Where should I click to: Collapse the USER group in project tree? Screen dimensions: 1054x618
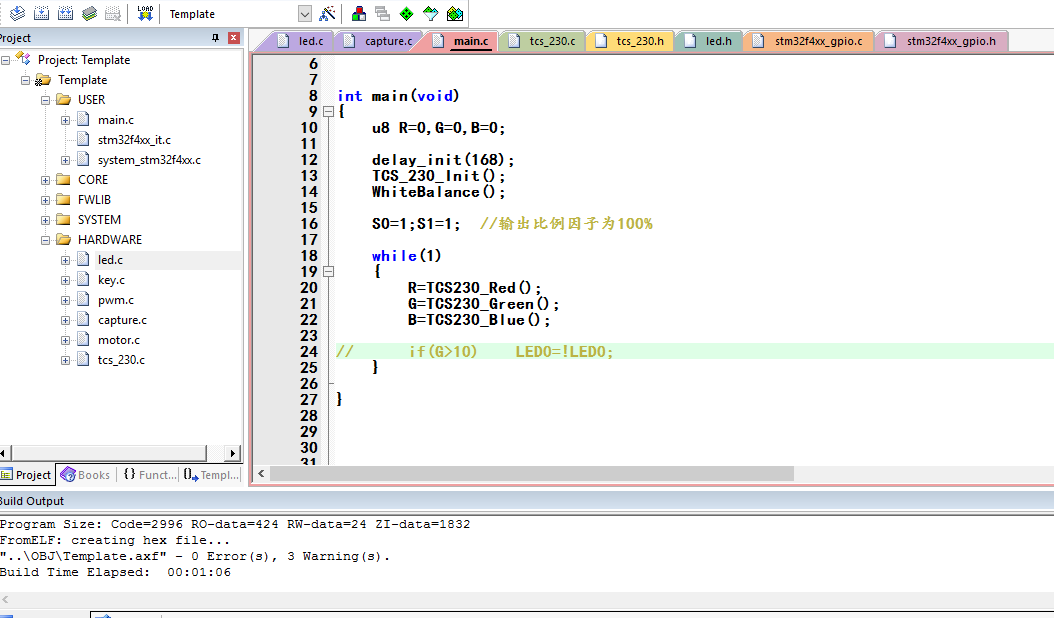[x=46, y=100]
